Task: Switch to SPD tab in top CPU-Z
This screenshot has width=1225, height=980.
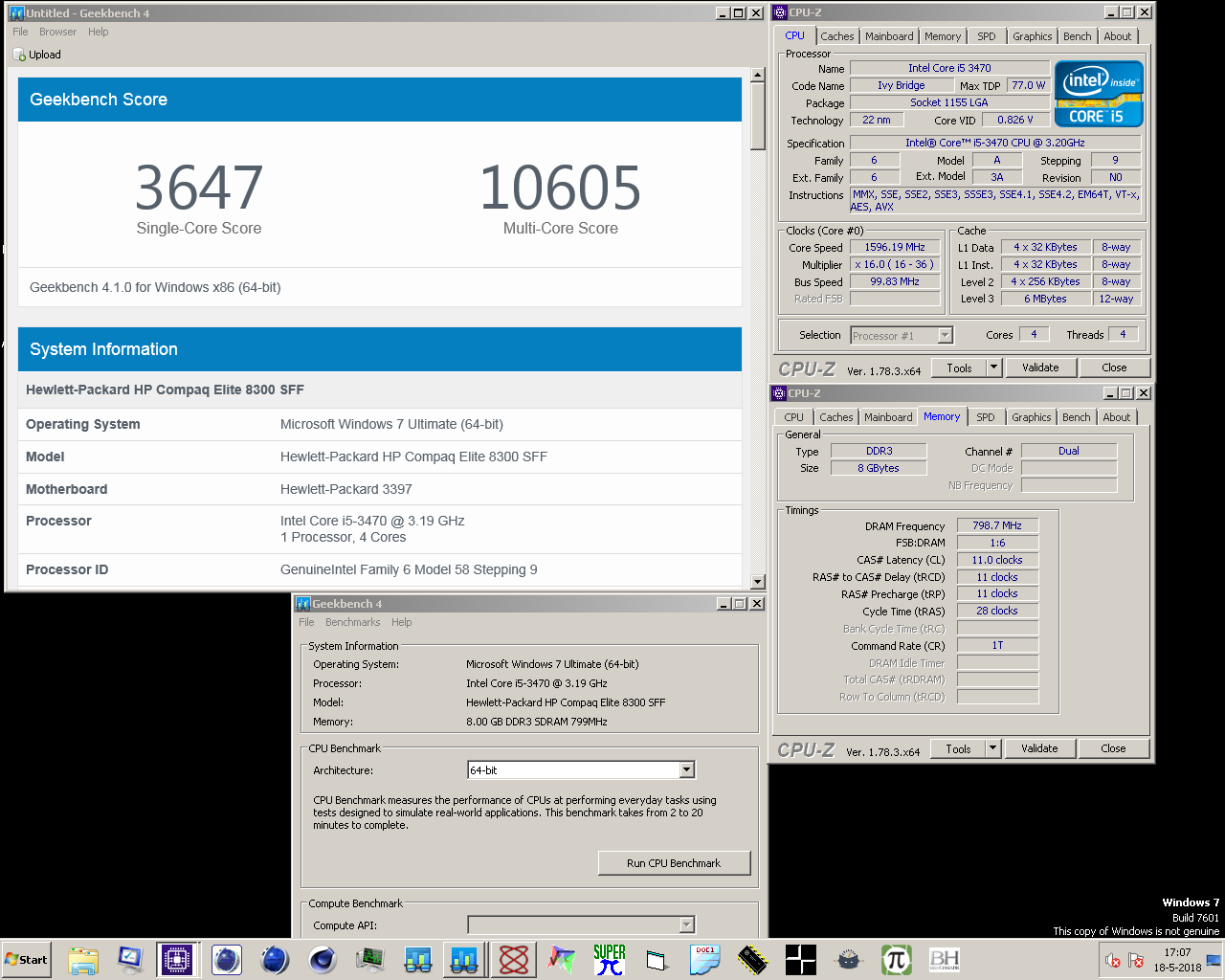Action: (986, 36)
